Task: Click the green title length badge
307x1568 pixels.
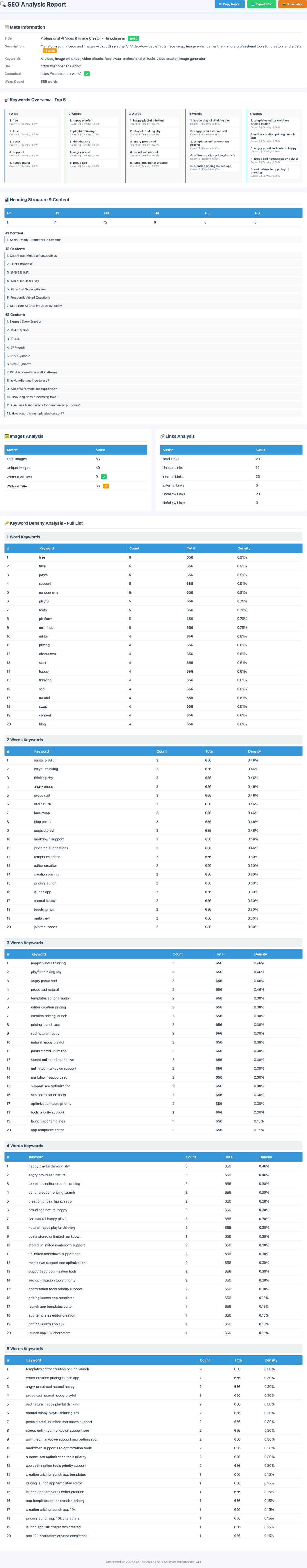Action: point(133,38)
